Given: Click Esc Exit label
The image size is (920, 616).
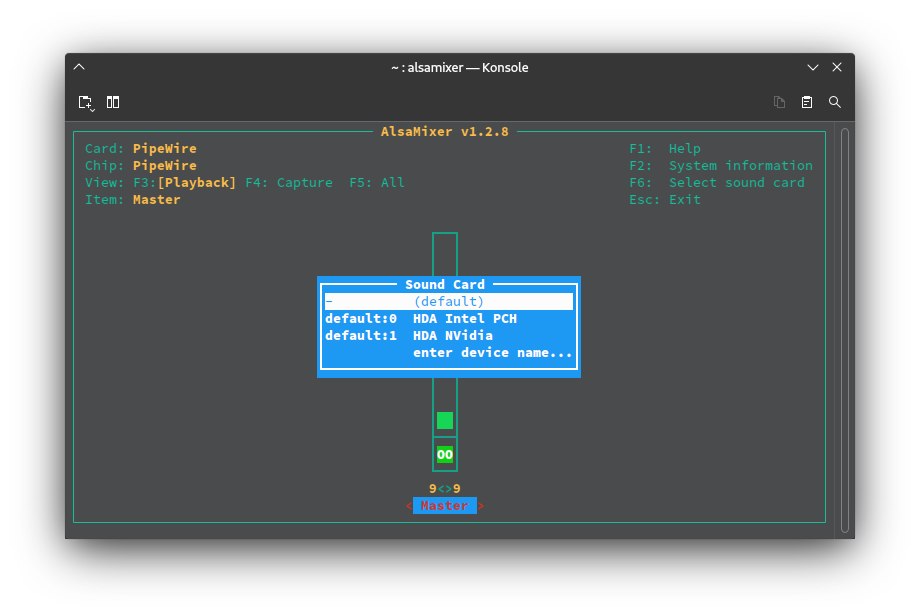Looking at the screenshot, I should coord(665,199).
